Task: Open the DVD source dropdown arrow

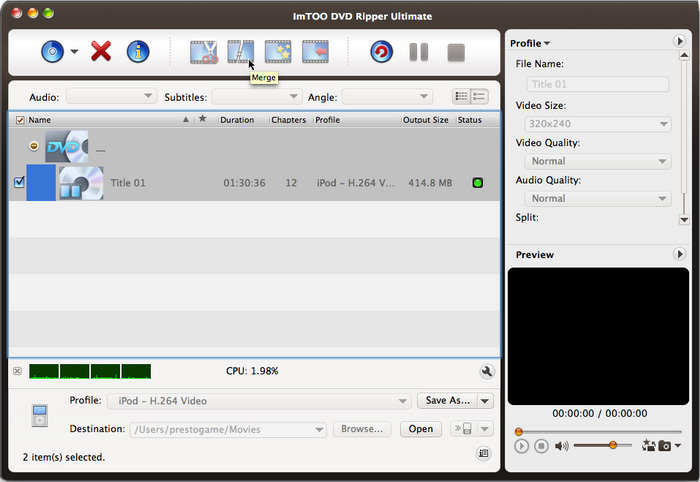Action: [x=74, y=51]
